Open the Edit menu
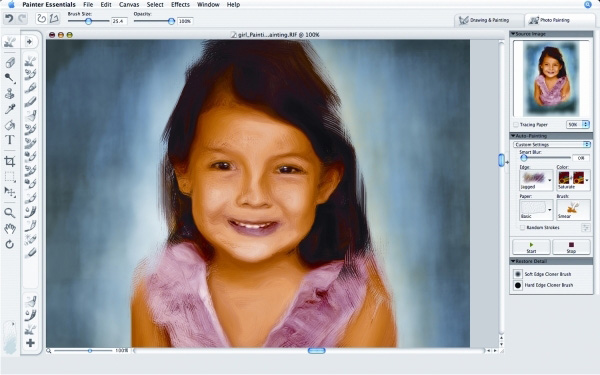 [x=106, y=5]
